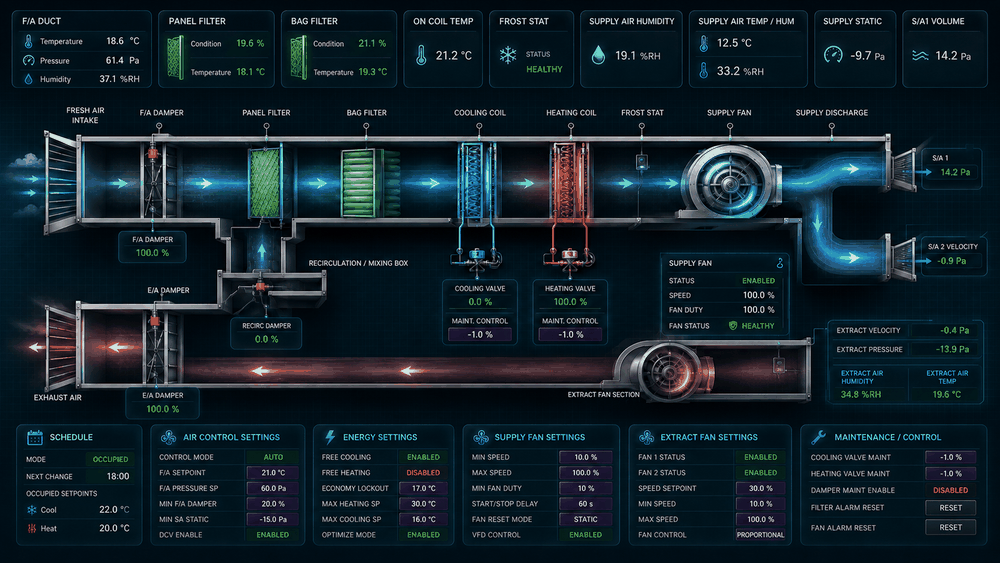The height and width of the screenshot is (563, 1000).
Task: Edit the Min Fan Duty 10 % field
Action: coord(585,488)
